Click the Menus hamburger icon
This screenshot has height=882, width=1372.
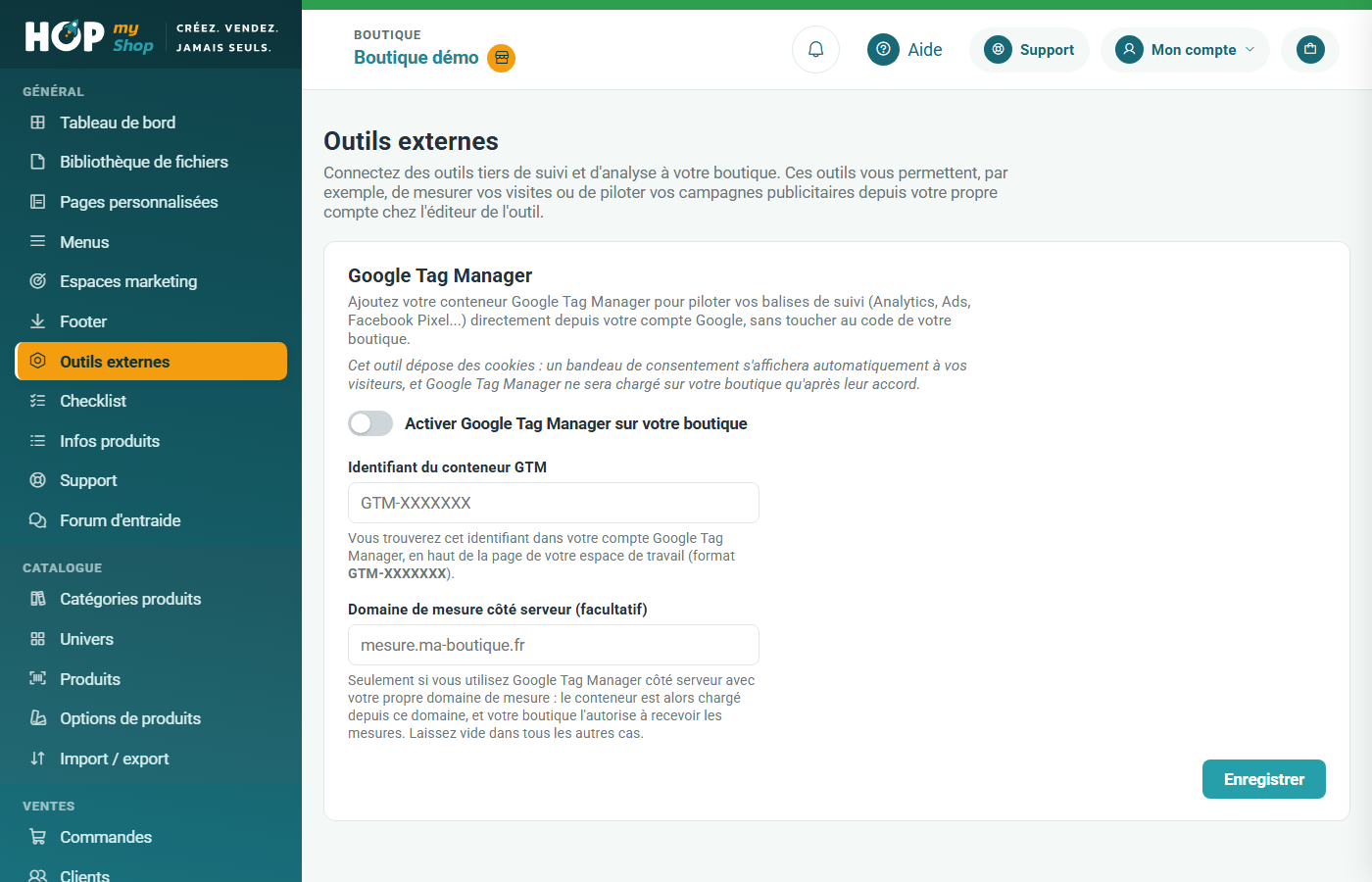tap(38, 241)
